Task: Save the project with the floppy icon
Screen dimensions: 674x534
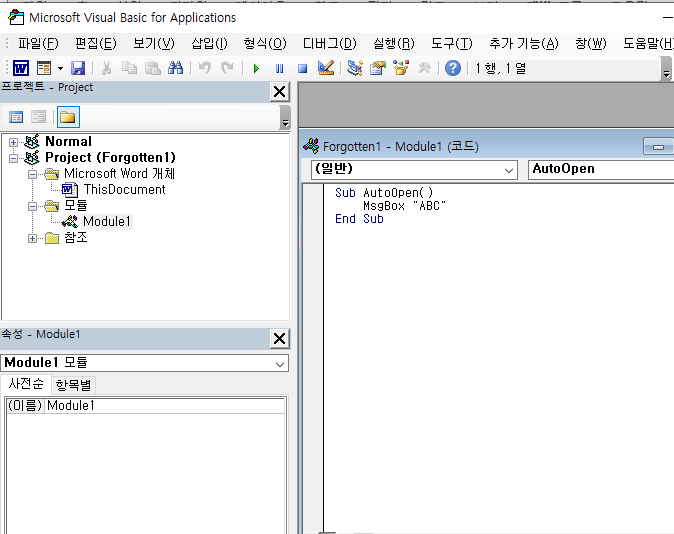Action: point(78,68)
